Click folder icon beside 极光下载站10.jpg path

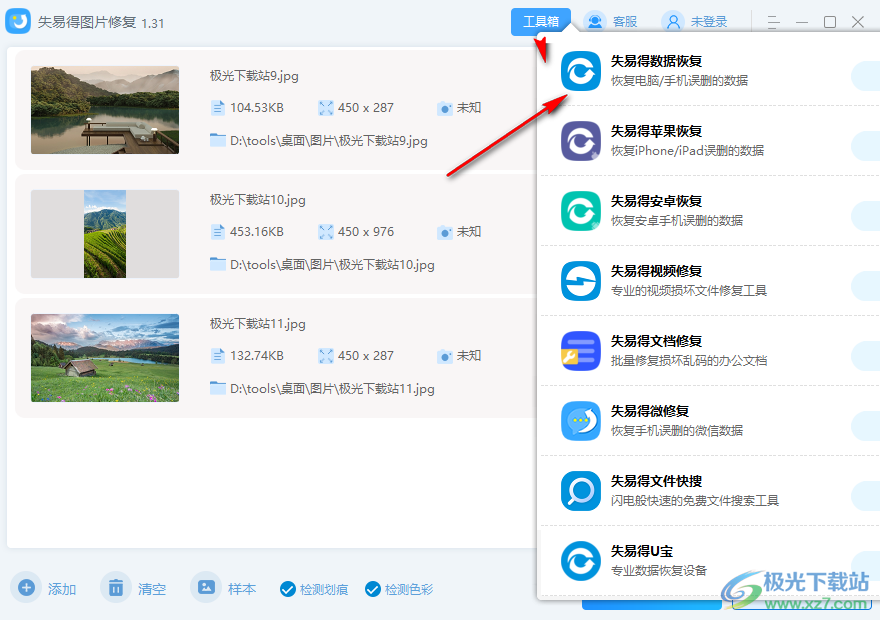218,264
